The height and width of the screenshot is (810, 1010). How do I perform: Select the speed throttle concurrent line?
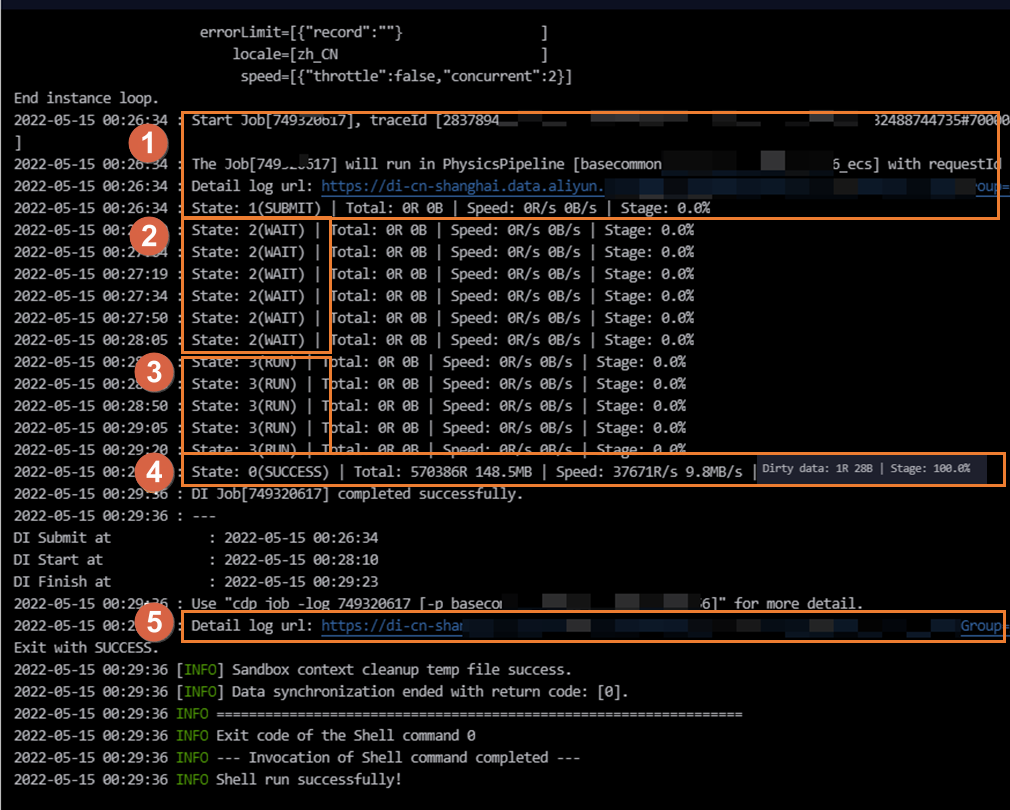coord(406,76)
